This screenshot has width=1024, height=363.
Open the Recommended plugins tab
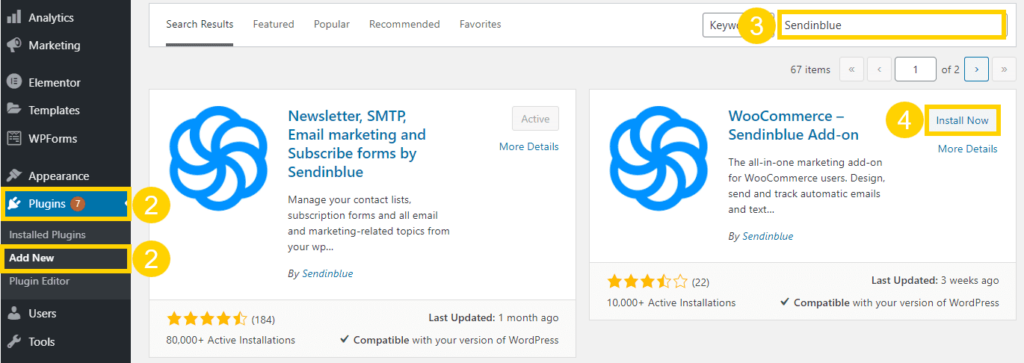pos(404,24)
